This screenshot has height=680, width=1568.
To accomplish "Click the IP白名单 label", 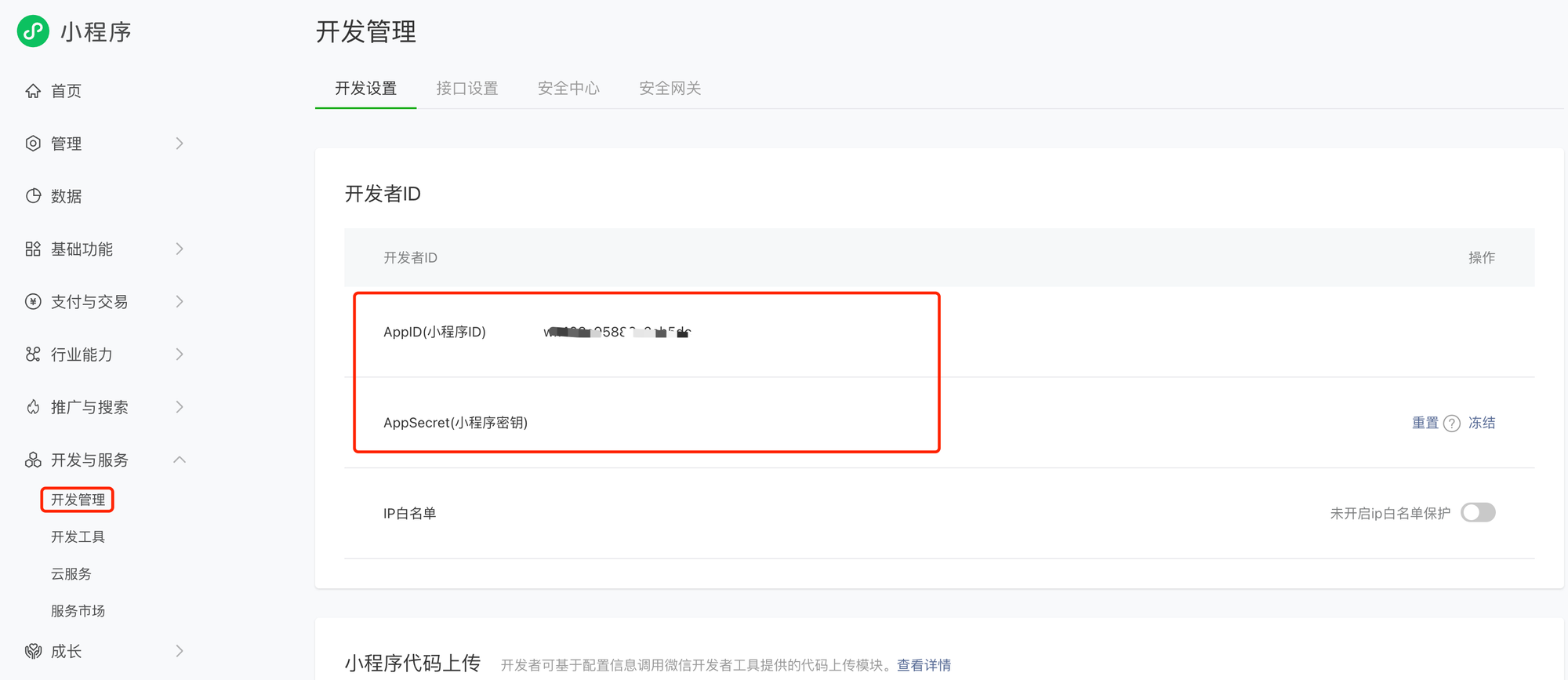I will click(x=409, y=513).
